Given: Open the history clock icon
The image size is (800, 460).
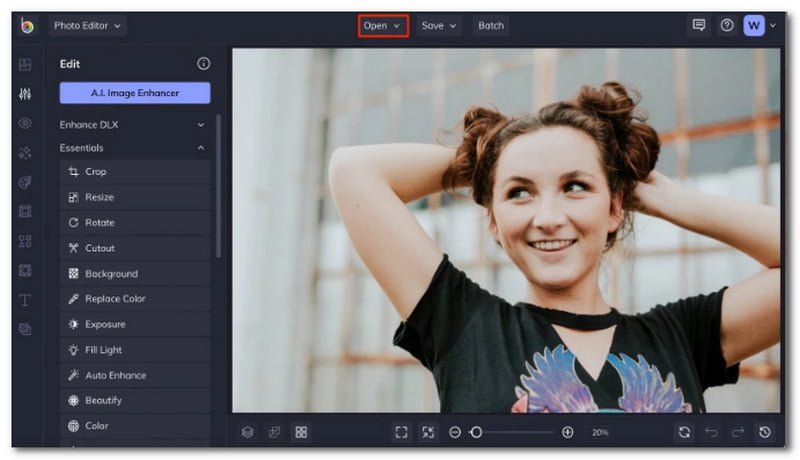Looking at the screenshot, I should 765,432.
